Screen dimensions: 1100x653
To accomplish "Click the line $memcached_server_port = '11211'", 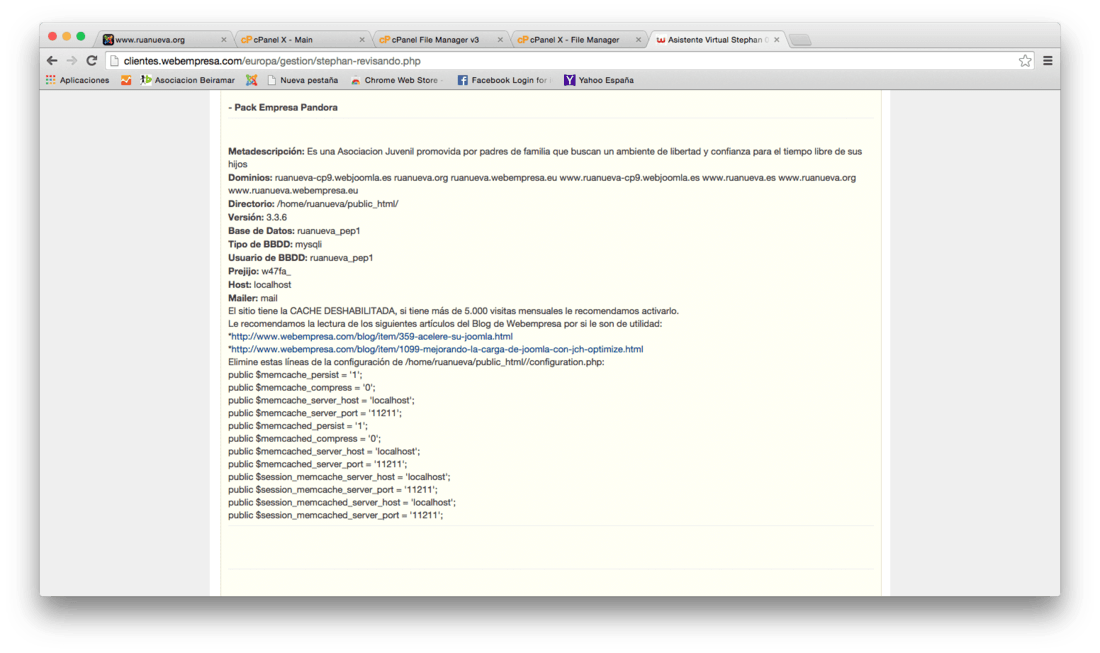I will 318,464.
